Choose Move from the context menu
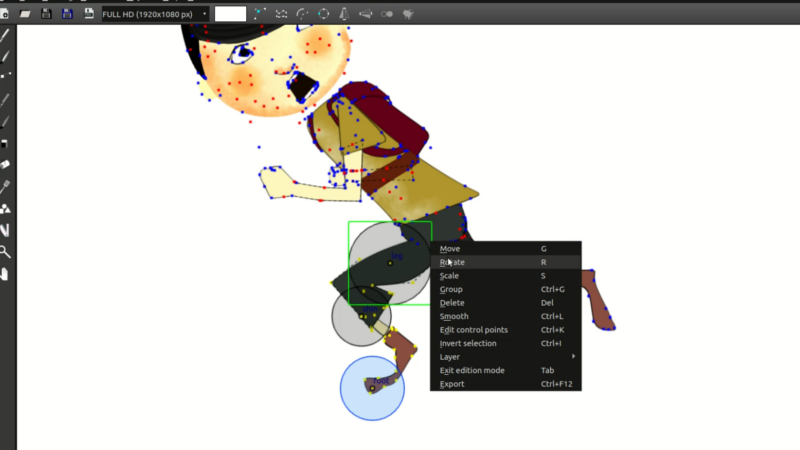The width and height of the screenshot is (800, 450). click(x=506, y=248)
